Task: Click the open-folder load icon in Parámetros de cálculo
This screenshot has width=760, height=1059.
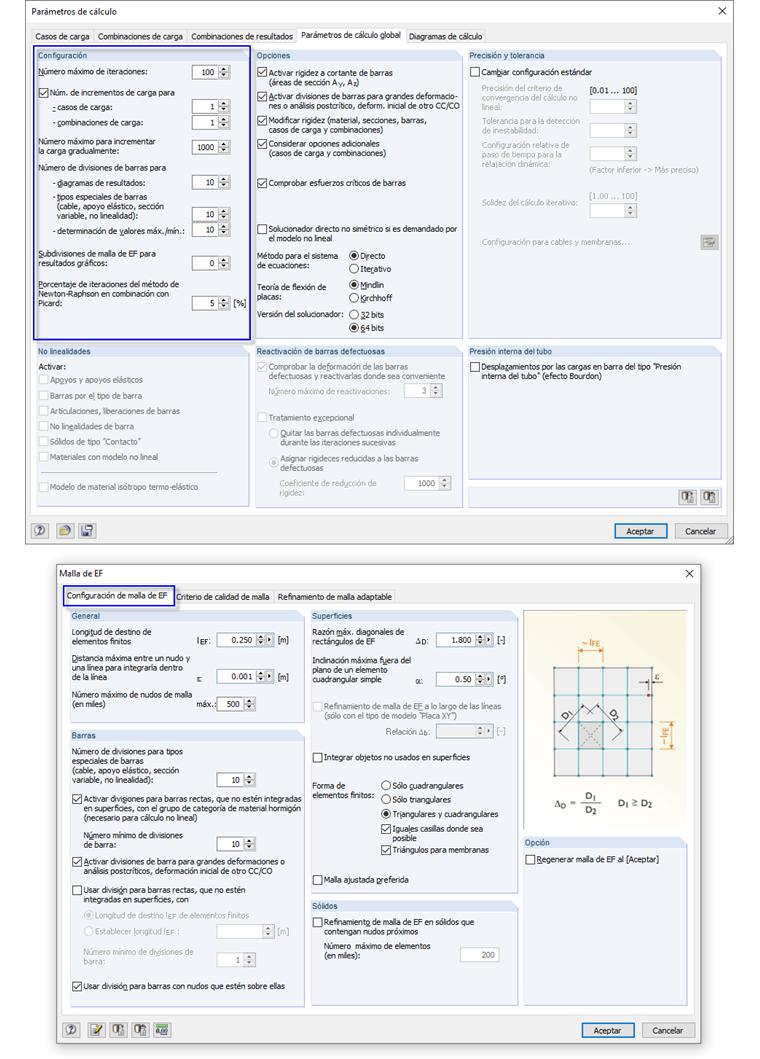Action: pos(64,531)
